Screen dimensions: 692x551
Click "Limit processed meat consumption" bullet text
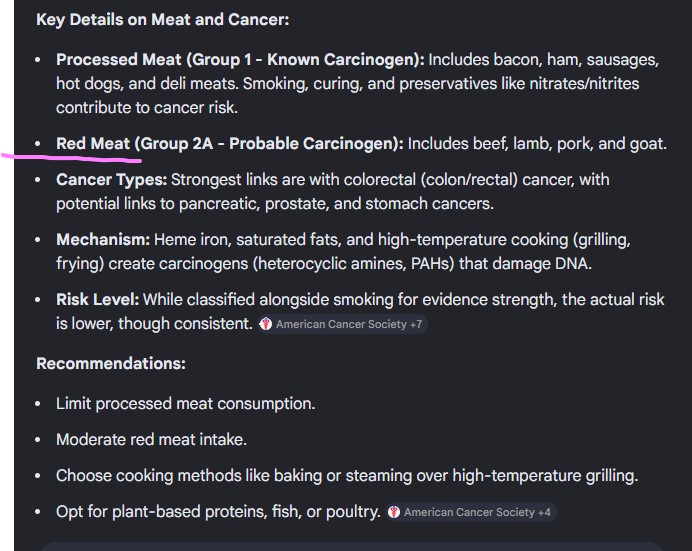pos(185,404)
